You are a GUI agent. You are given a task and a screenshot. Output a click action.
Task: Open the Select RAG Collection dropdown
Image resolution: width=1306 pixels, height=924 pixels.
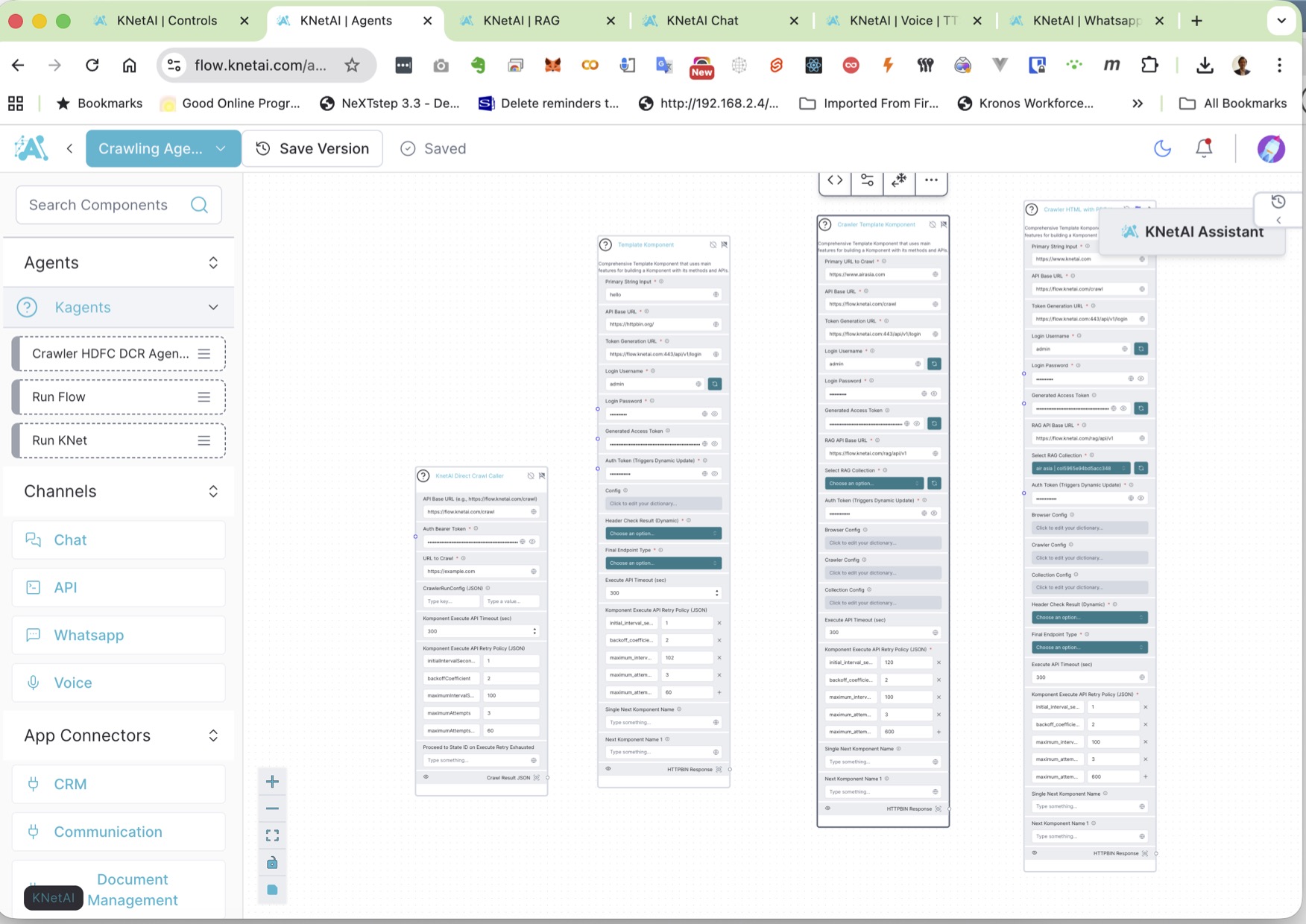tap(874, 484)
